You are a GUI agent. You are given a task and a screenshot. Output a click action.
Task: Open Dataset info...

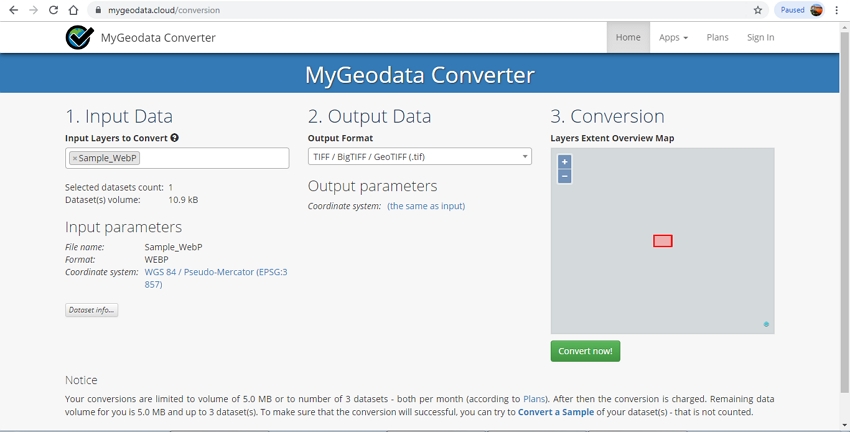(x=91, y=310)
